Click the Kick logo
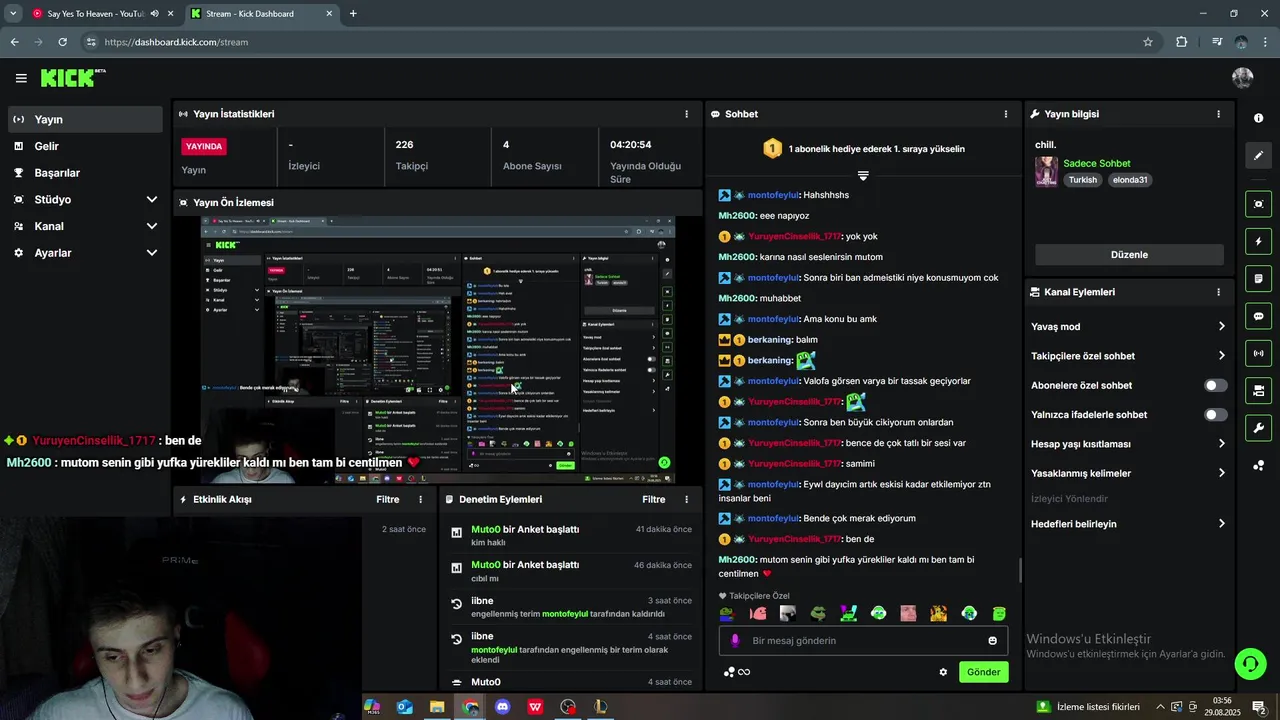The image size is (1280, 720). click(x=73, y=78)
